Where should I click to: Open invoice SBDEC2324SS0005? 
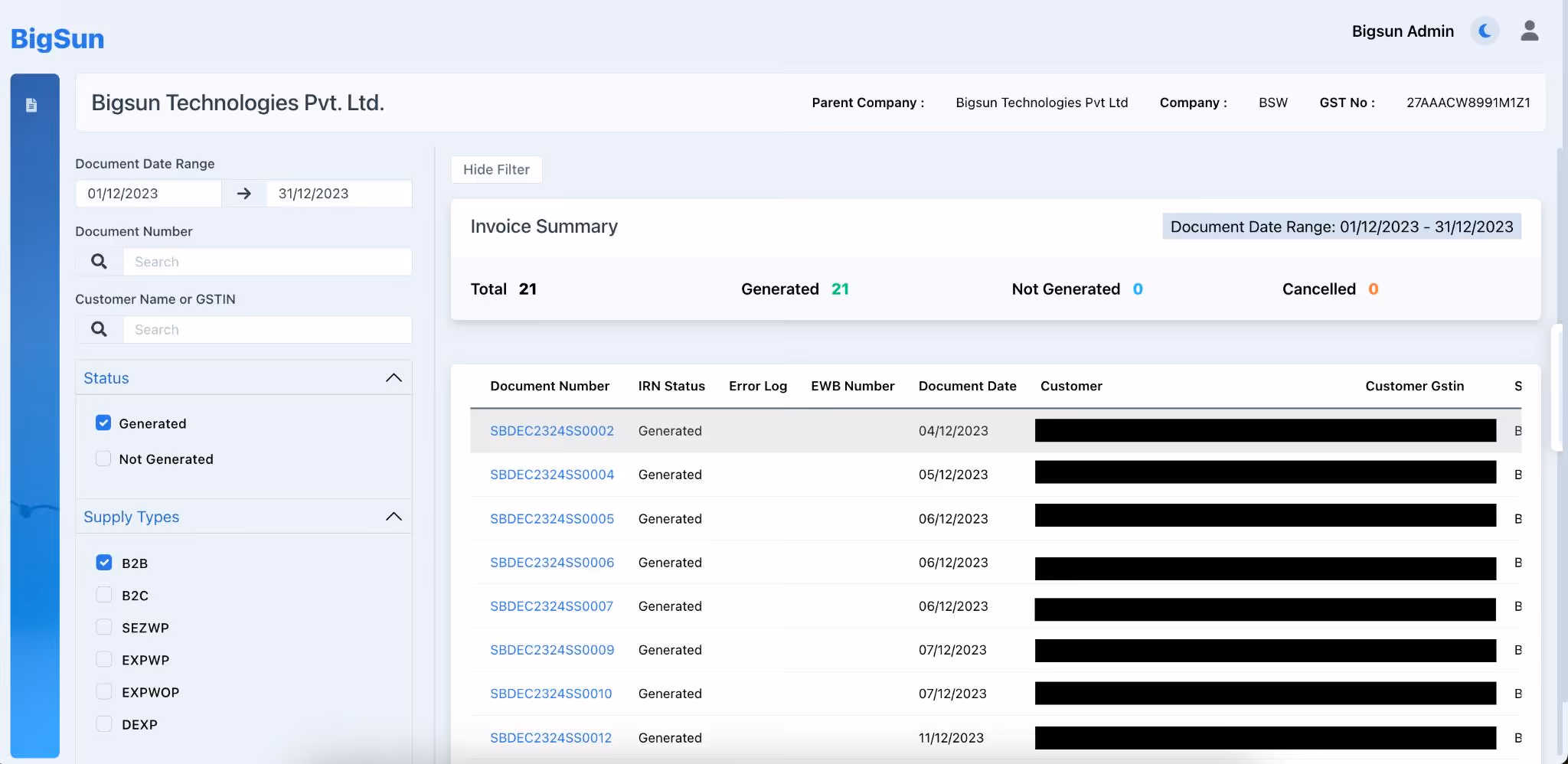pos(551,519)
